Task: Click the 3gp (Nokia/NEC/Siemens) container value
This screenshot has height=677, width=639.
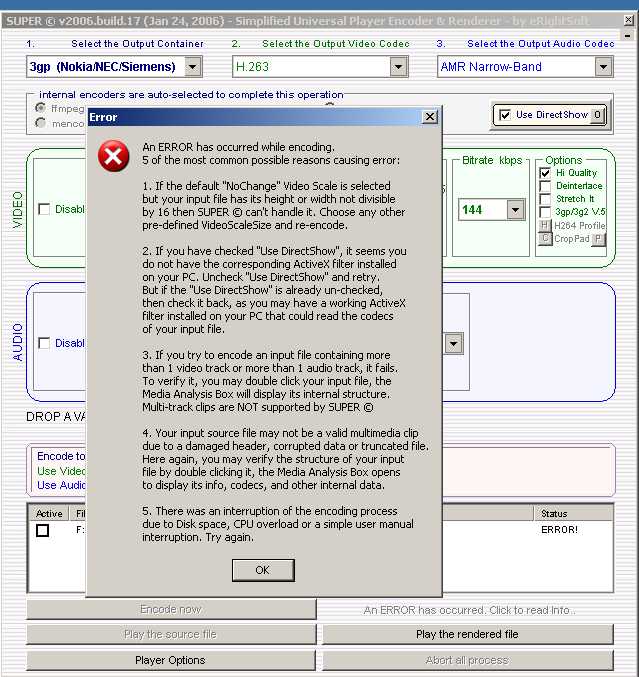Action: [x=103, y=67]
